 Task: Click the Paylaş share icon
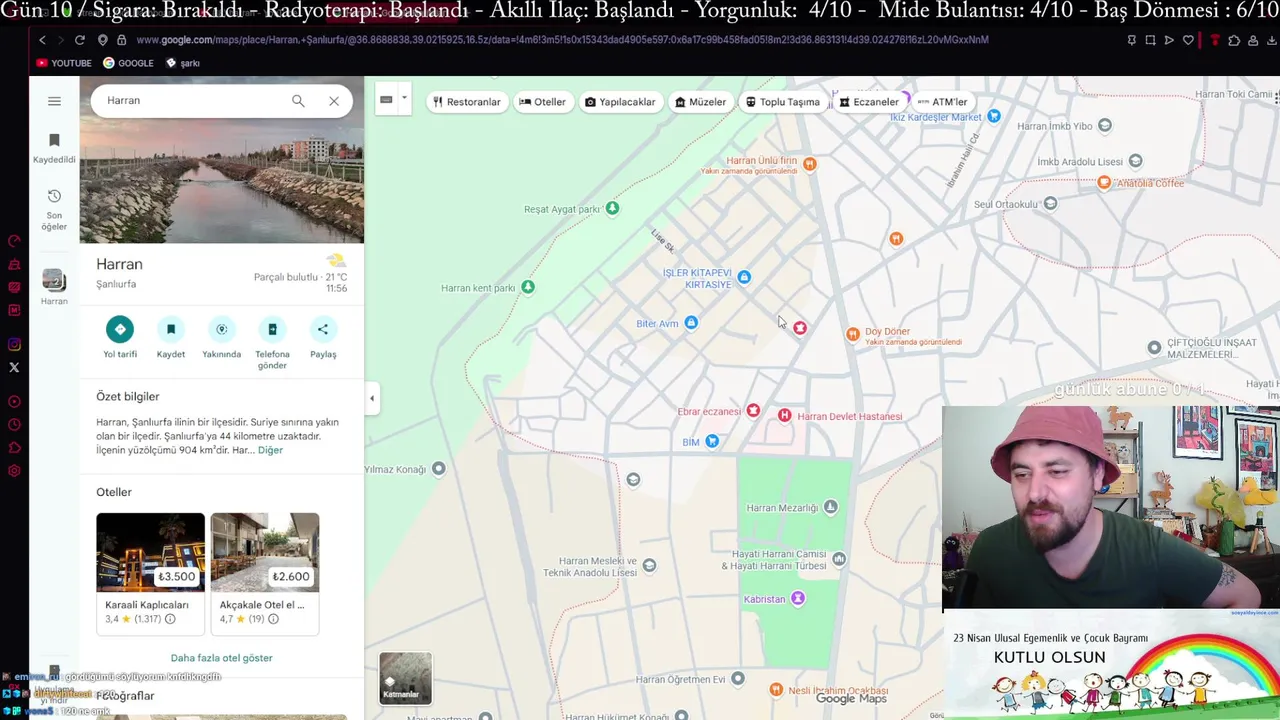point(323,329)
